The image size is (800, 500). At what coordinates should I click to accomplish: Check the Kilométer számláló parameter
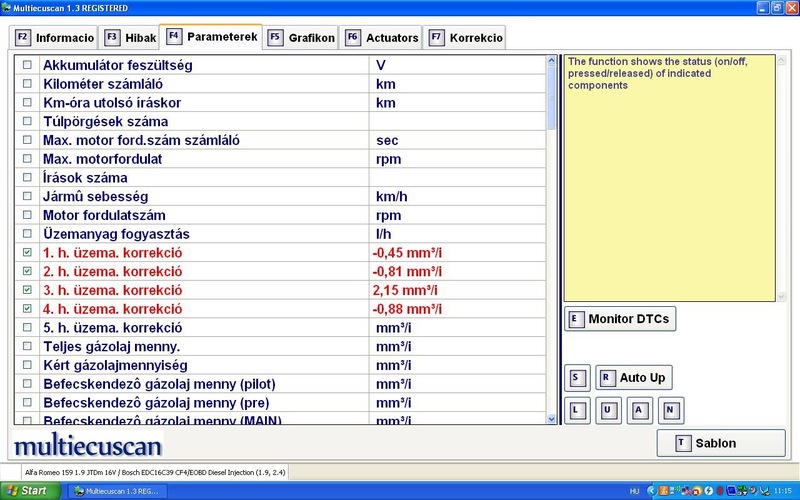click(27, 84)
